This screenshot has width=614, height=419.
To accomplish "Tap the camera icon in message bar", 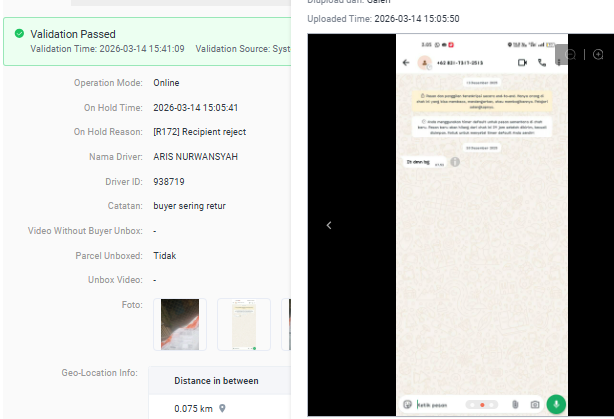I will 535,405.
